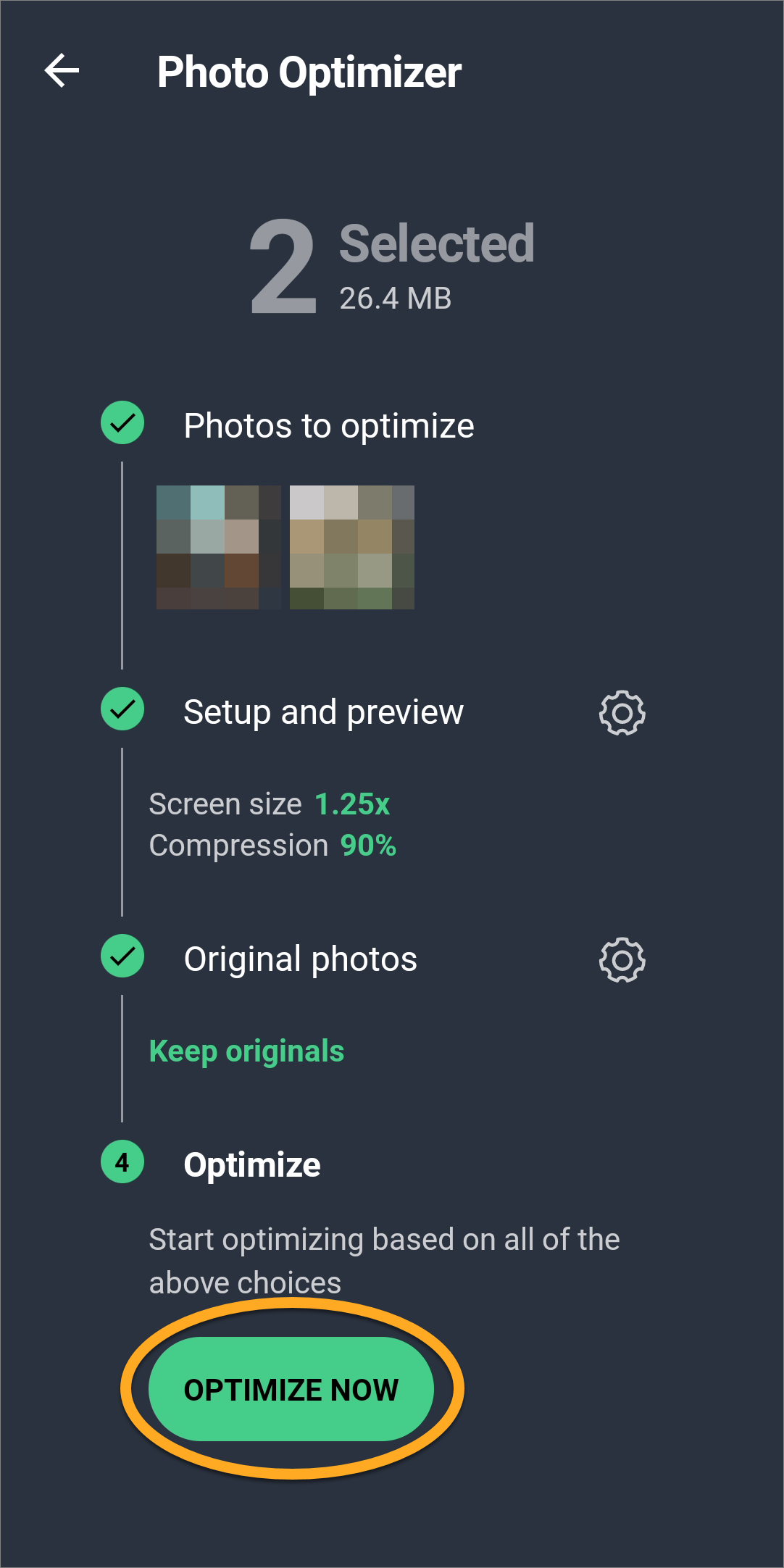Tap the Keep originals link
This screenshot has width=784, height=1568.
[x=246, y=1051]
